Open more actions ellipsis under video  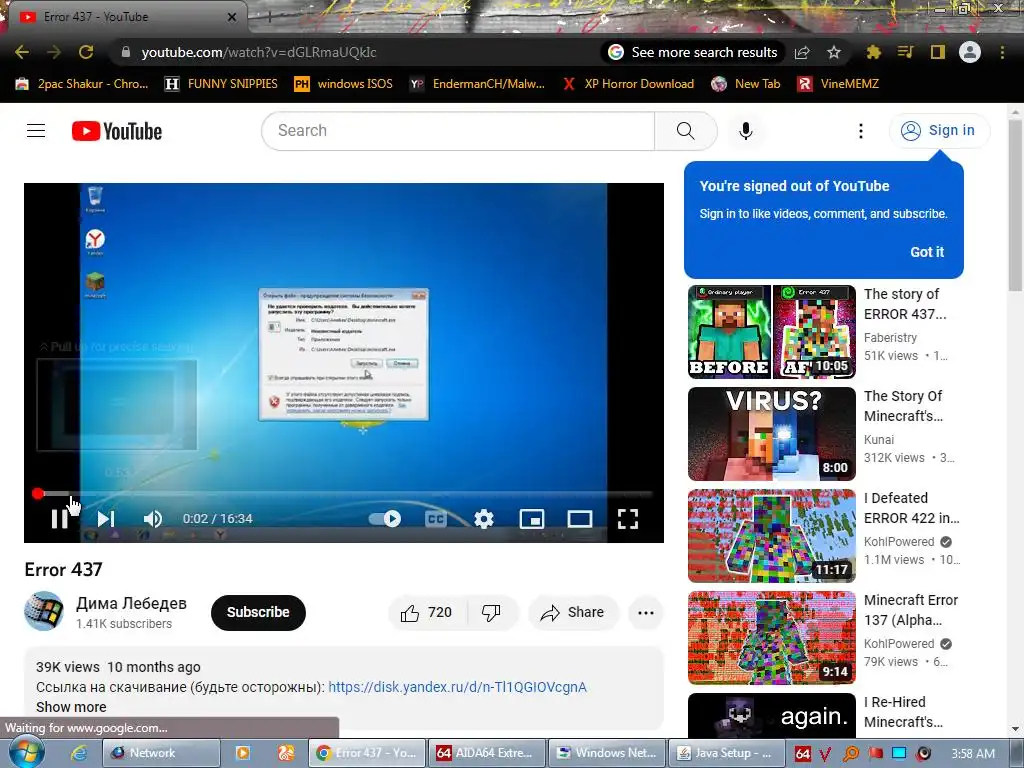[646, 613]
